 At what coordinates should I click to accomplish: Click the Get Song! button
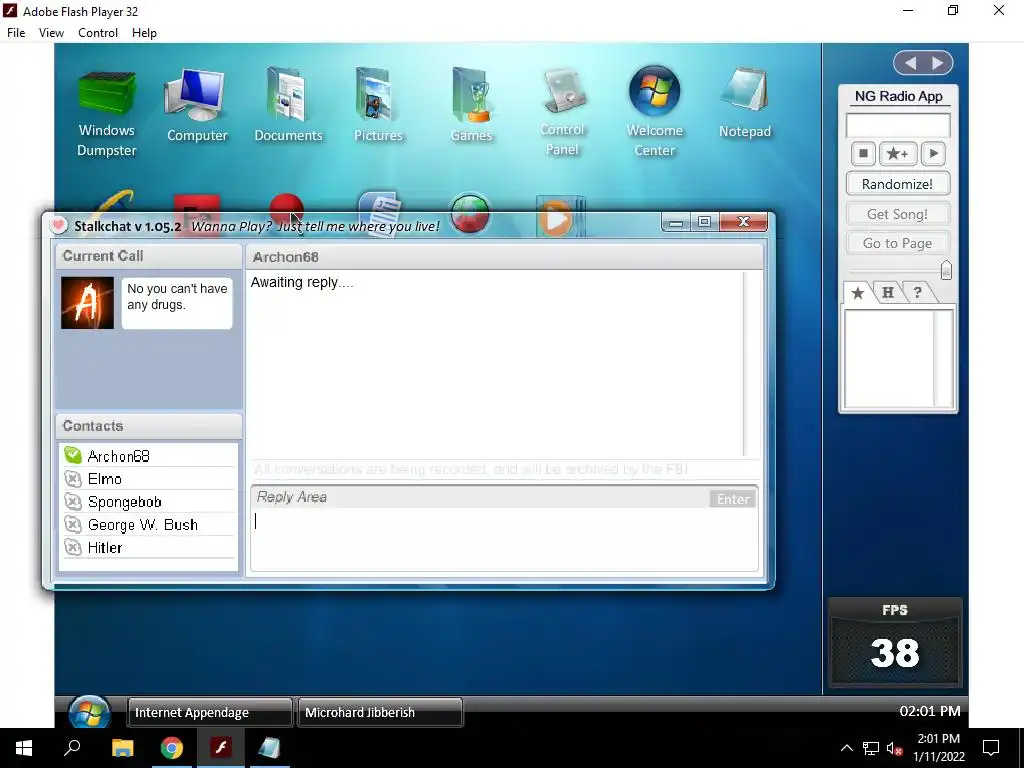click(897, 214)
